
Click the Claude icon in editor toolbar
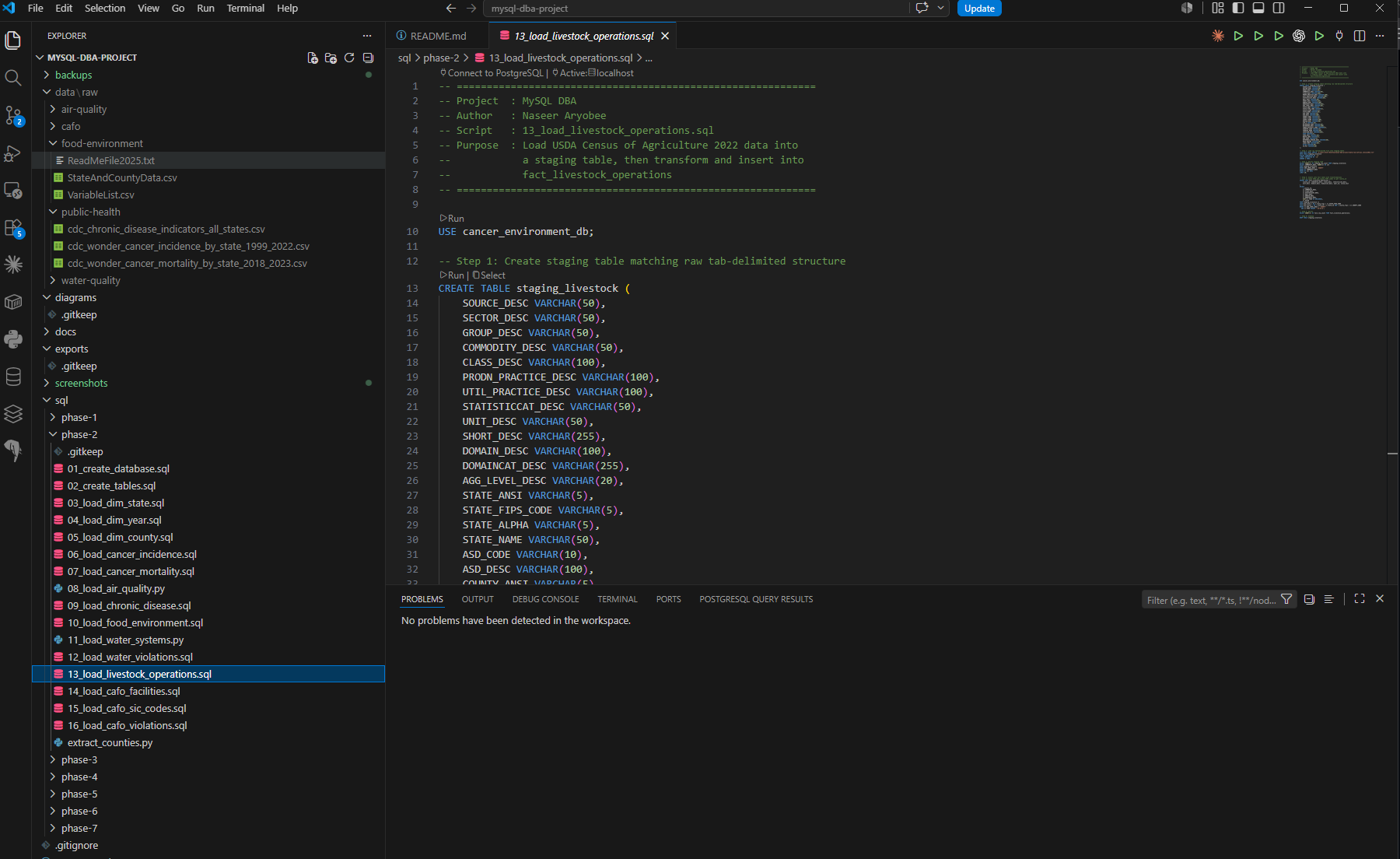(1218, 36)
